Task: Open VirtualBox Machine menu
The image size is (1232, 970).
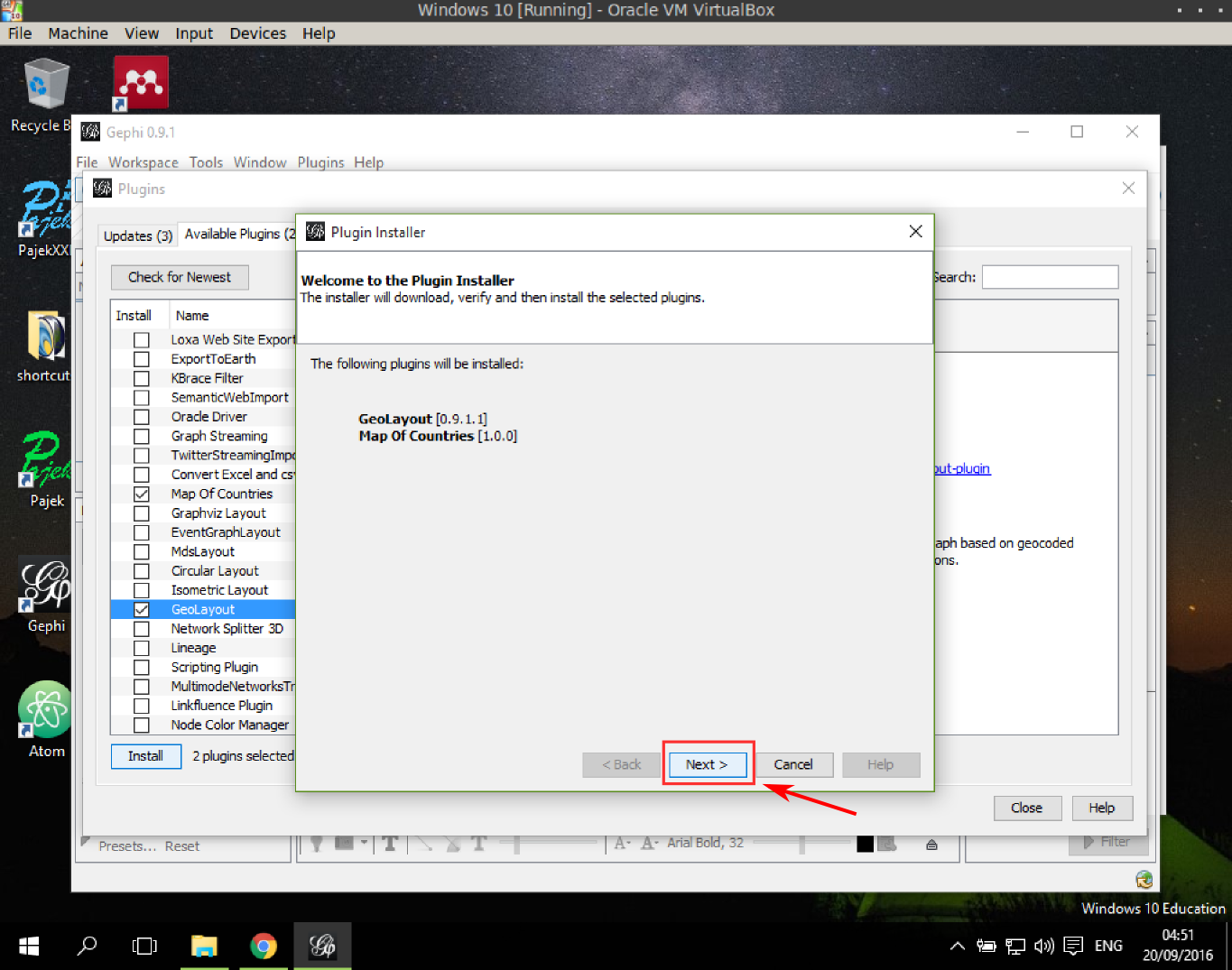Action: [x=78, y=33]
